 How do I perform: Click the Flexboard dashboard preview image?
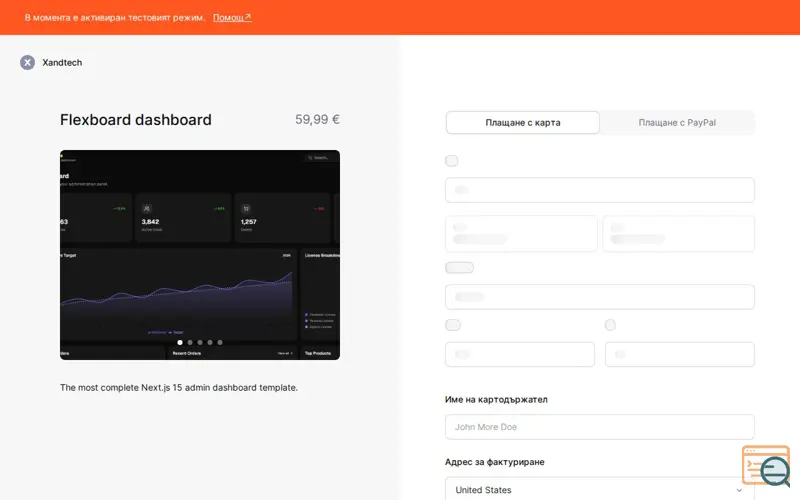tap(200, 255)
